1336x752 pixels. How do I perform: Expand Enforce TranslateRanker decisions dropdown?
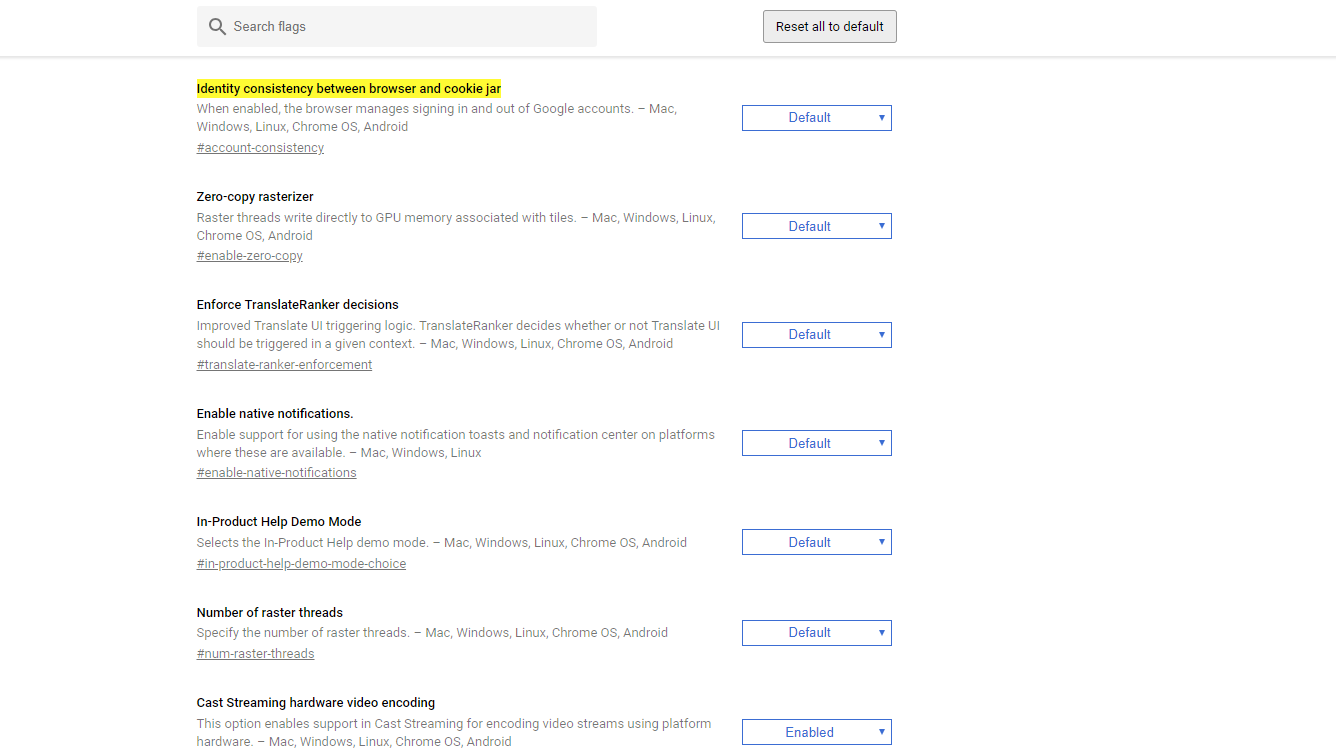pos(816,335)
